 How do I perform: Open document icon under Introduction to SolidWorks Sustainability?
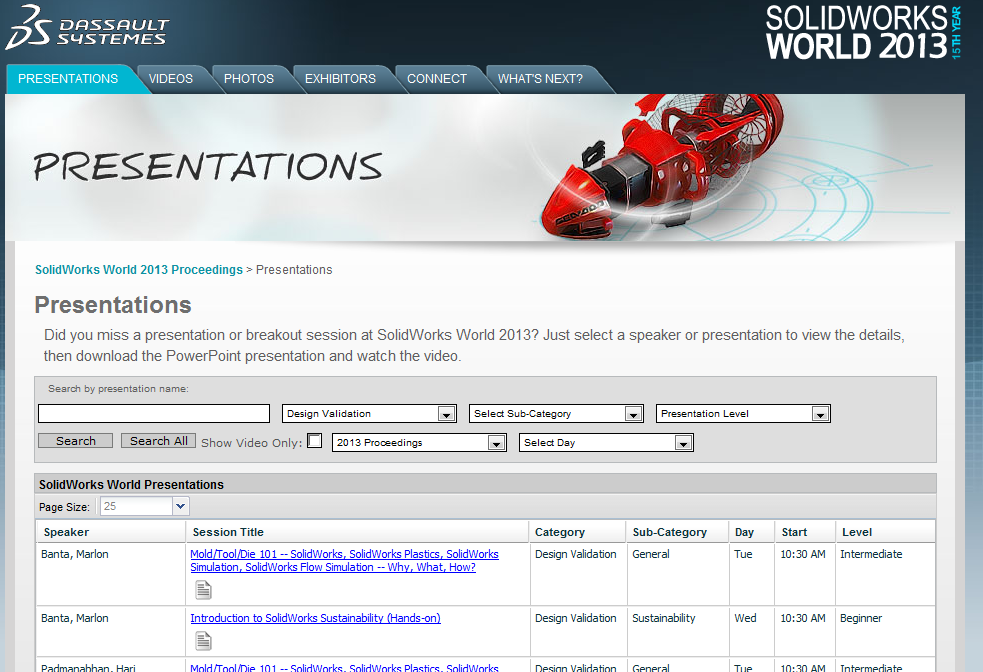click(203, 641)
